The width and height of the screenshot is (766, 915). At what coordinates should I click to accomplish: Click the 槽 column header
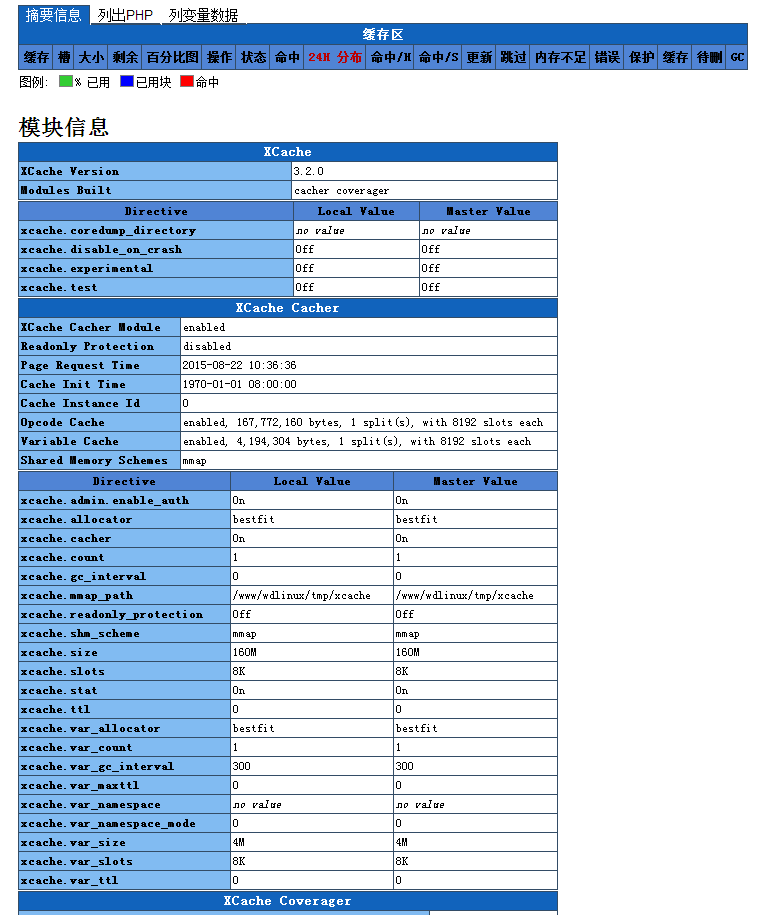tap(64, 57)
